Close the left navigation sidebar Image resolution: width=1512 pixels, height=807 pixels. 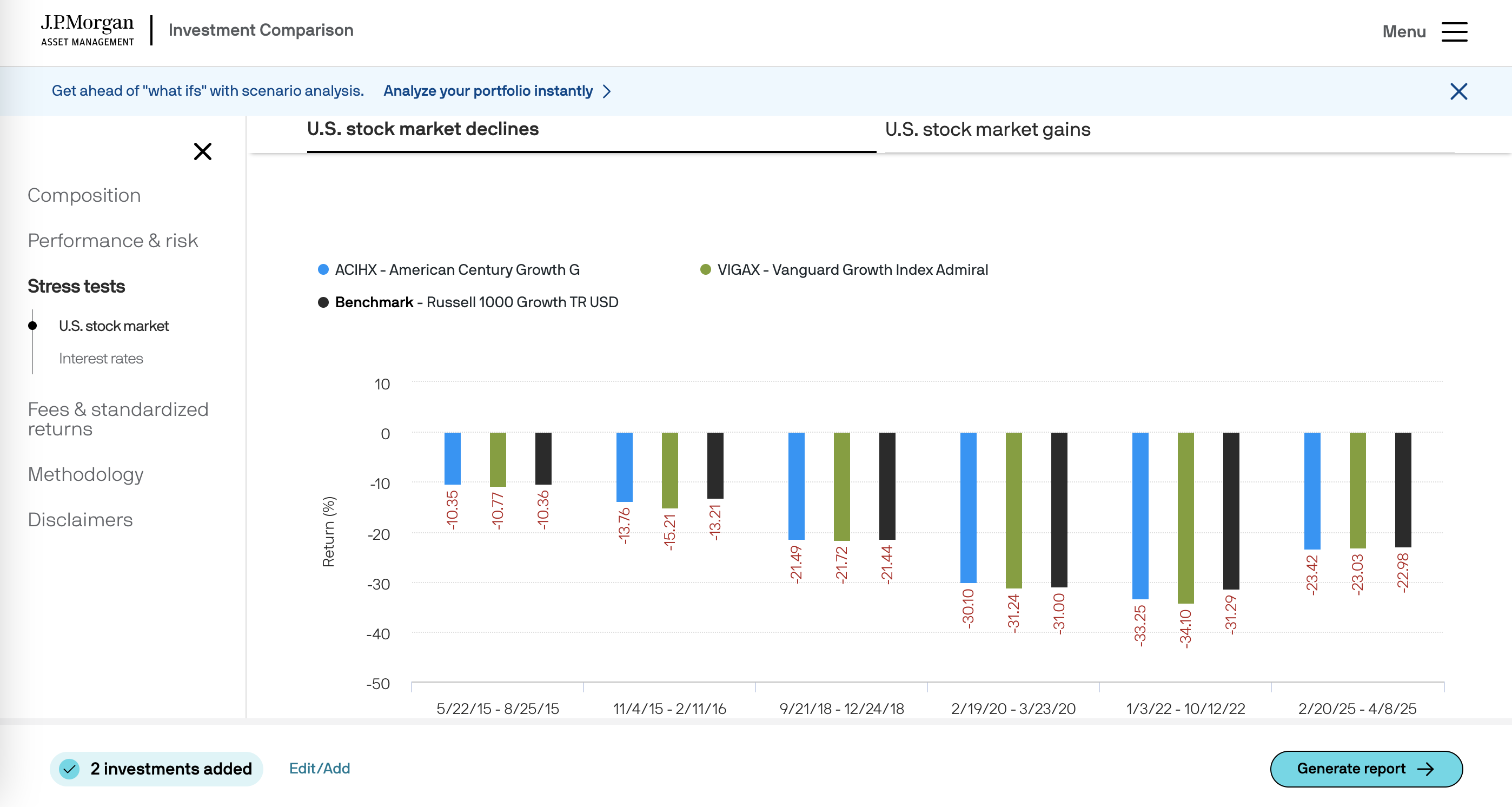point(202,151)
